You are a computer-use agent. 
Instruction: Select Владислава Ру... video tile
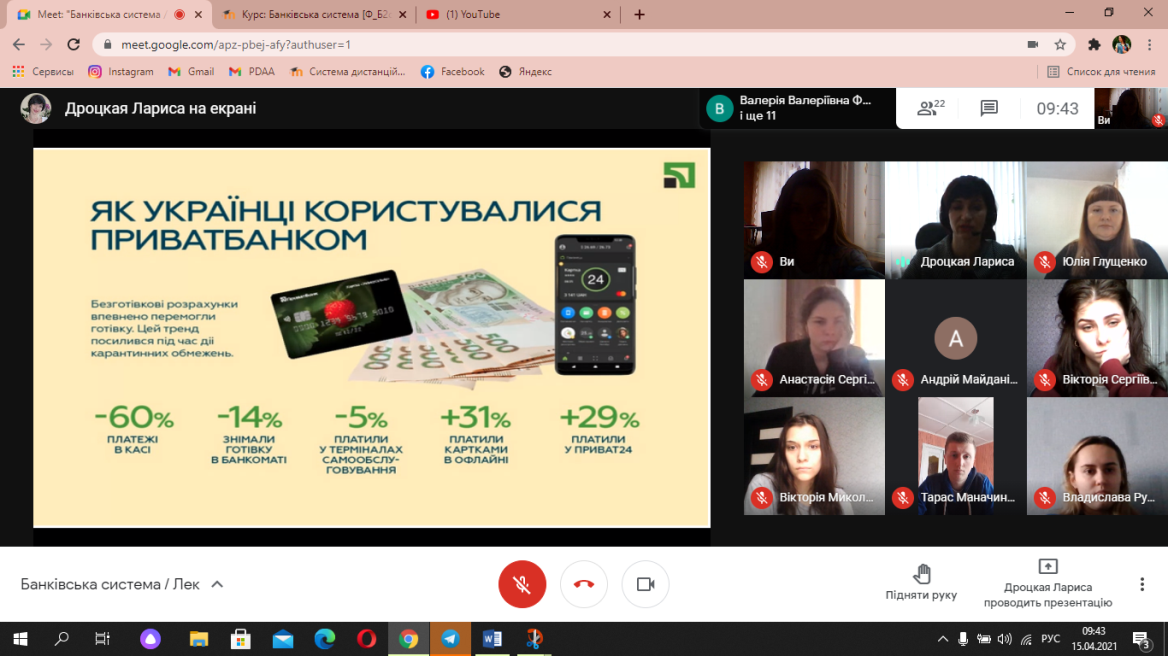pos(1097,456)
